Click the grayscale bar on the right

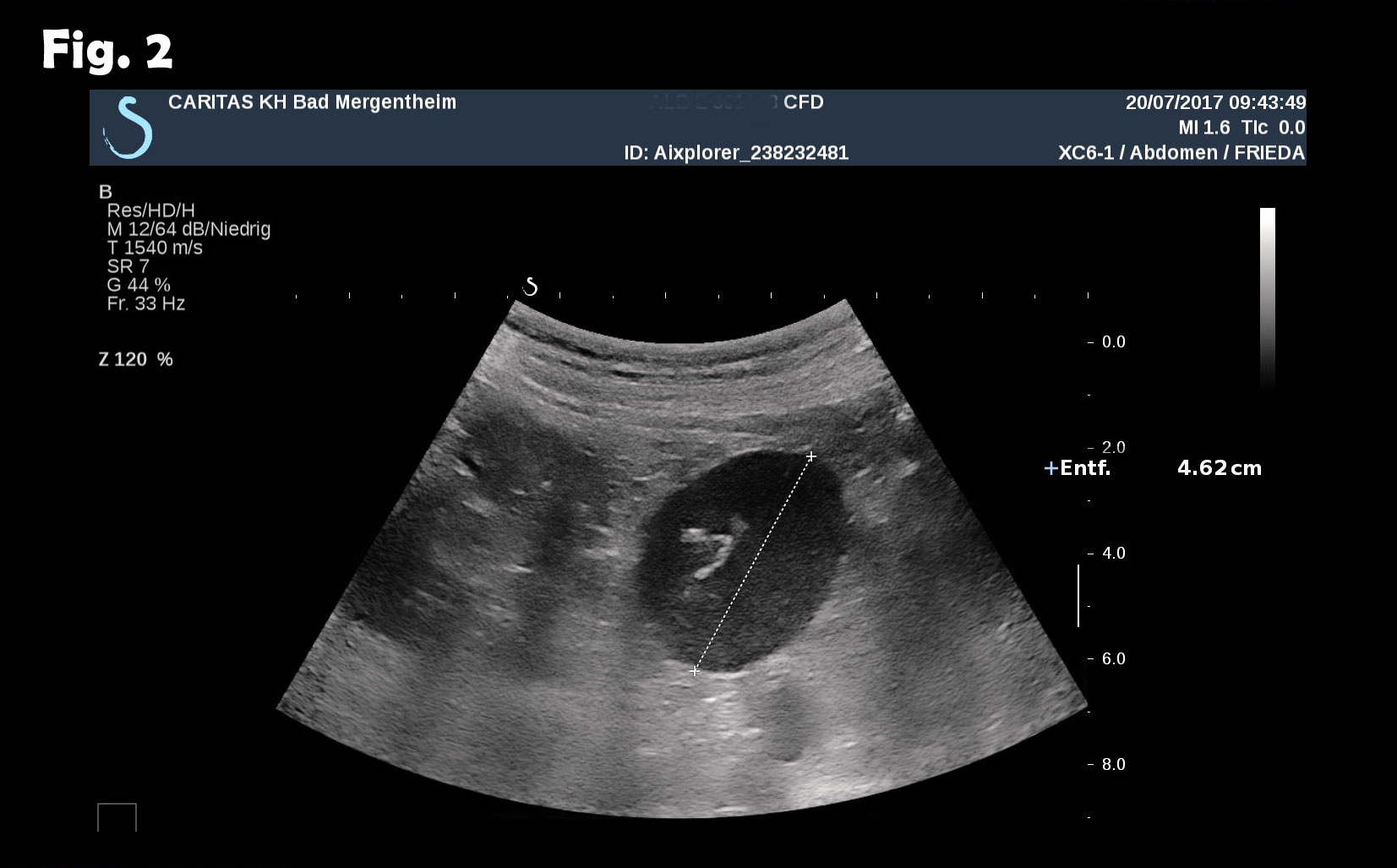[x=1267, y=296]
